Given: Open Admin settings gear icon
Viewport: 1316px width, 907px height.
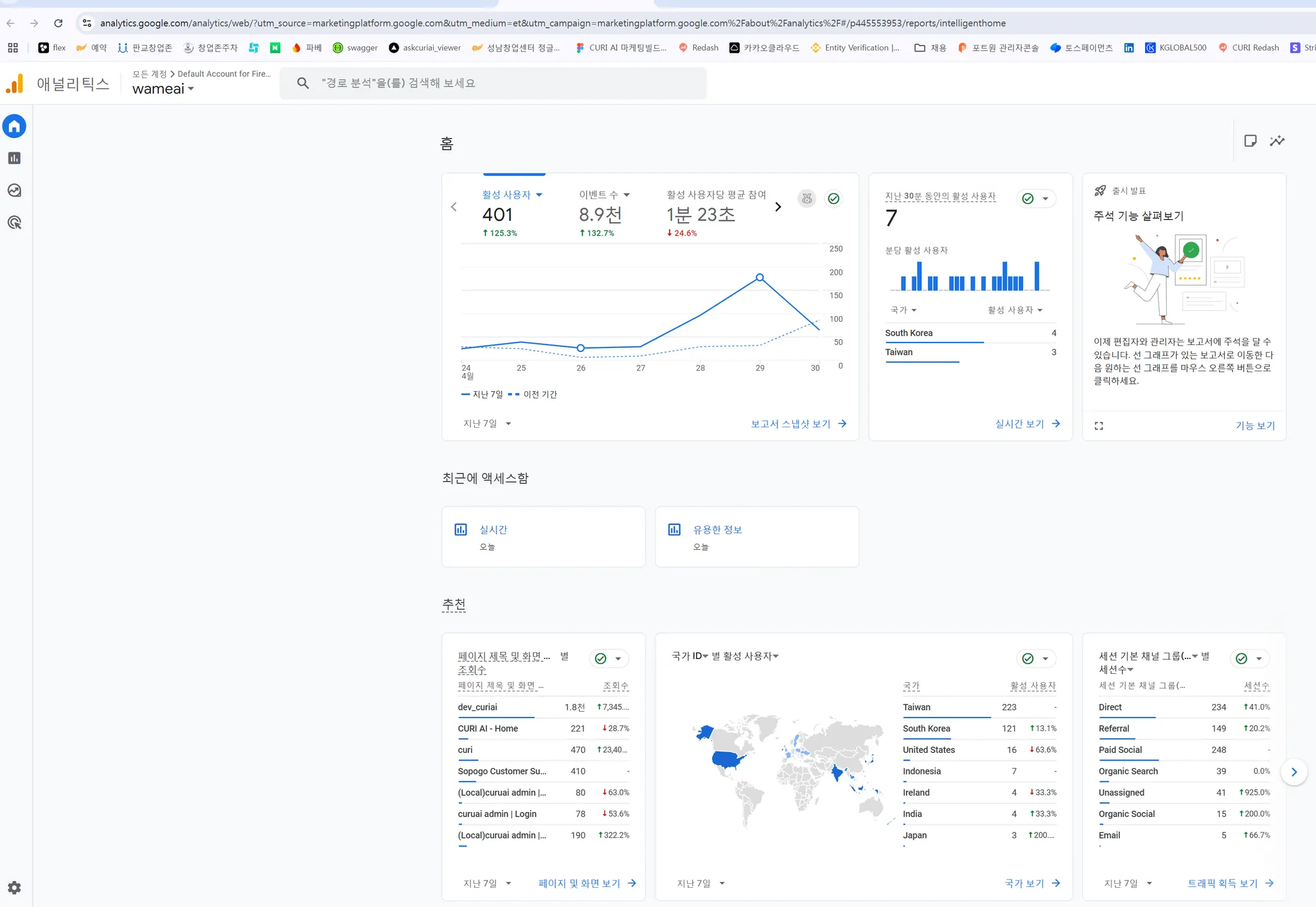Looking at the screenshot, I should tap(14, 887).
